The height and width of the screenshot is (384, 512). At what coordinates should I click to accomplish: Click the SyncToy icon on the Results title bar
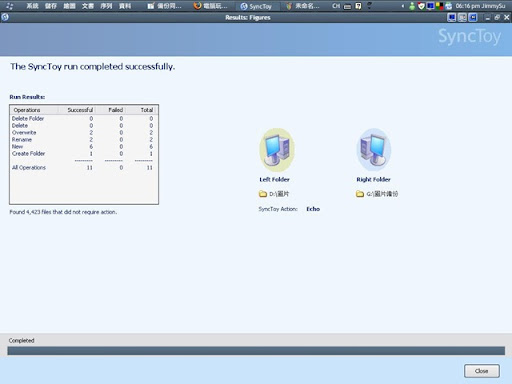coord(5,17)
